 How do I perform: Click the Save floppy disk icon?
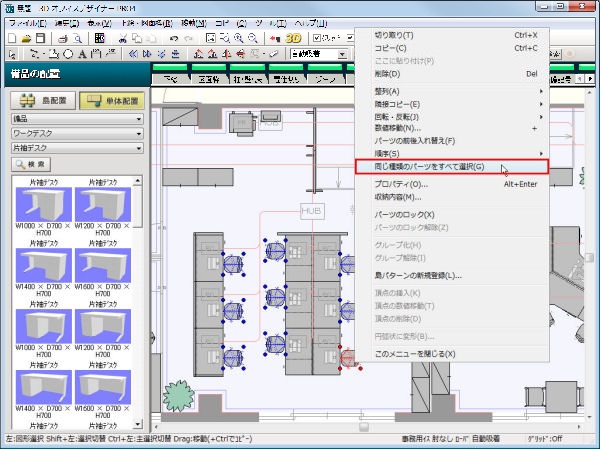41,38
